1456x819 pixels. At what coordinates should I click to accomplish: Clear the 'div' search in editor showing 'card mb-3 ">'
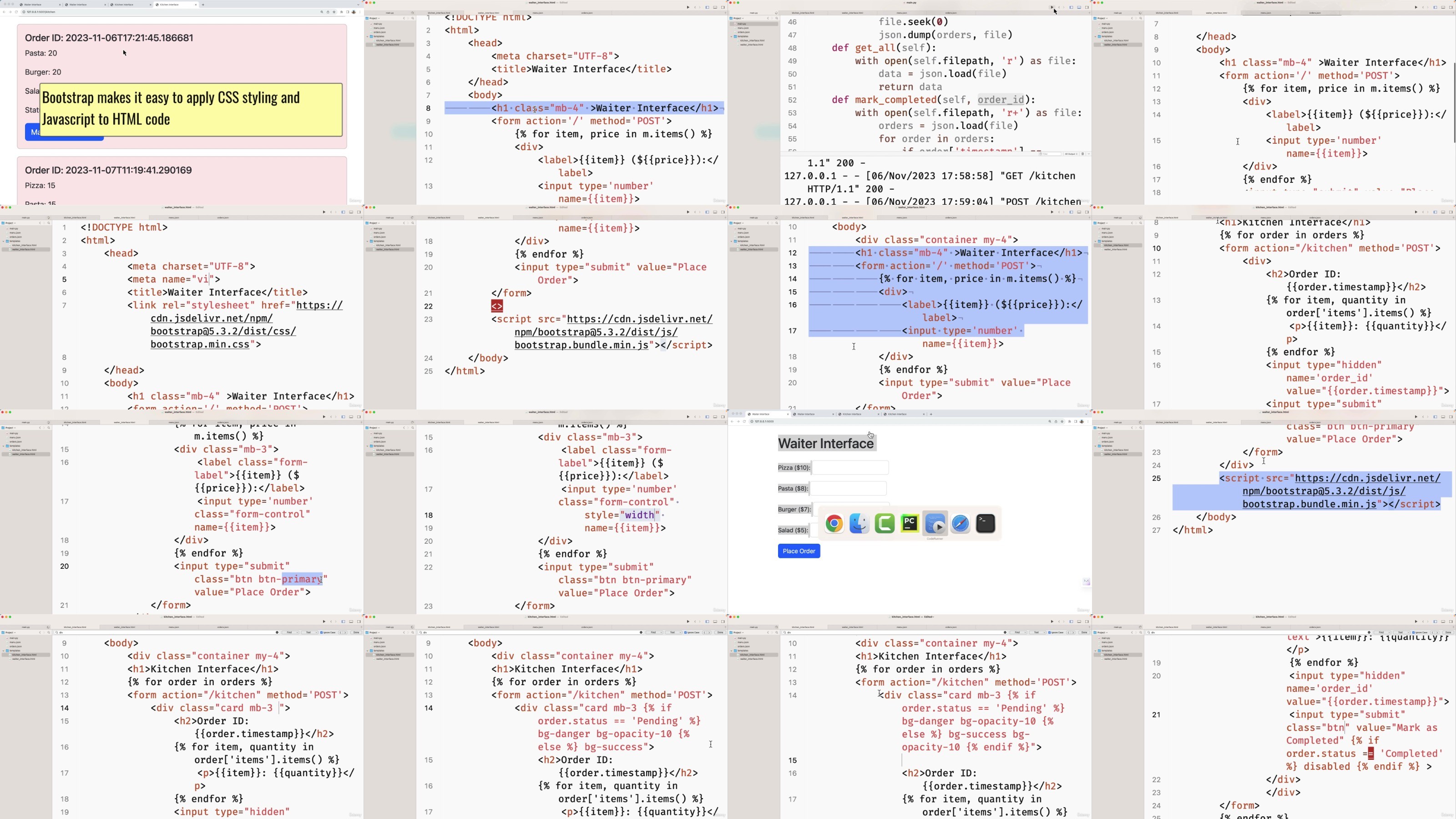277,632
